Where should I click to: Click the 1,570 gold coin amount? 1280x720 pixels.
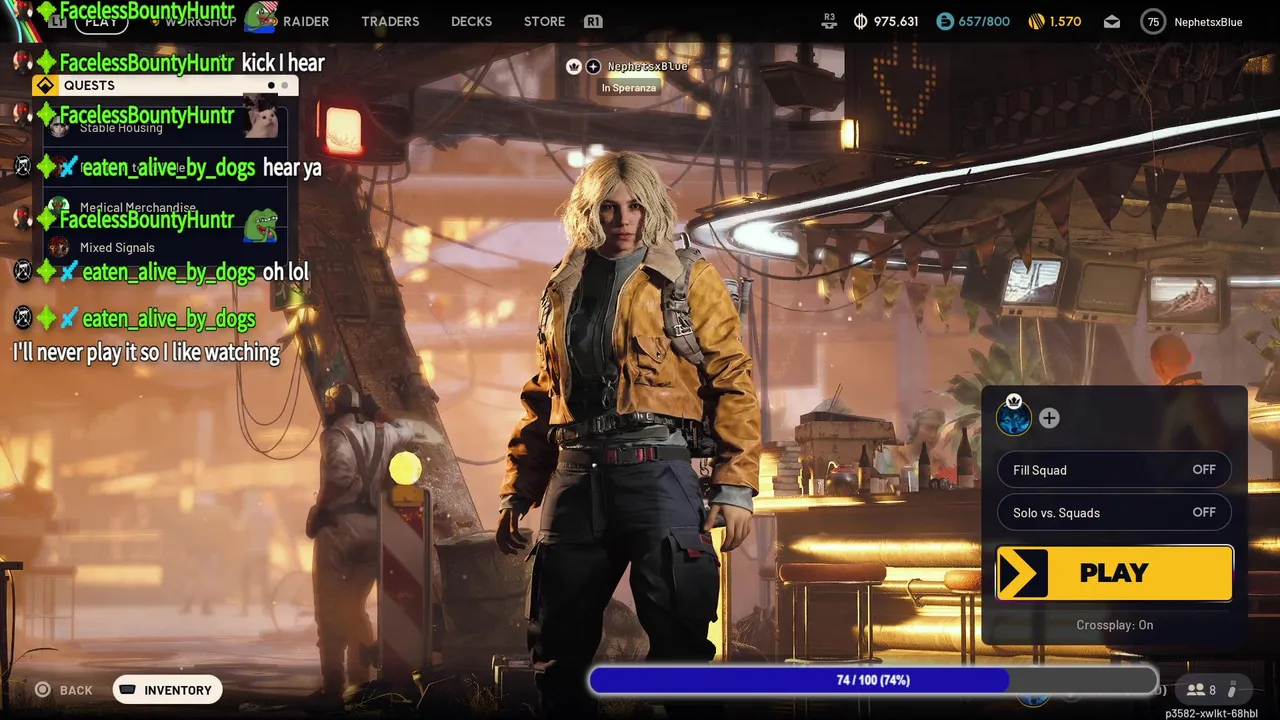1065,21
